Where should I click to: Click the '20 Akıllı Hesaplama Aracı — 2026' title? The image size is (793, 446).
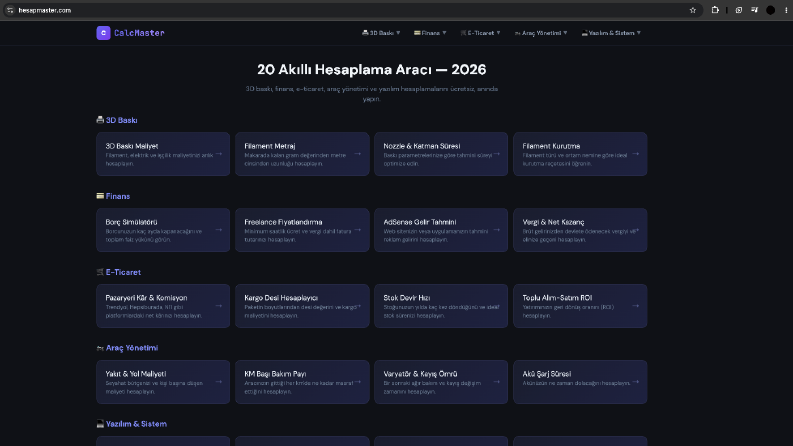pos(372,69)
